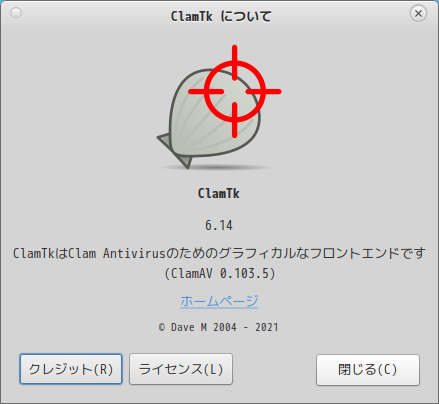
Task: Click the ClamAV 0.103.5 version text
Action: coord(220,274)
